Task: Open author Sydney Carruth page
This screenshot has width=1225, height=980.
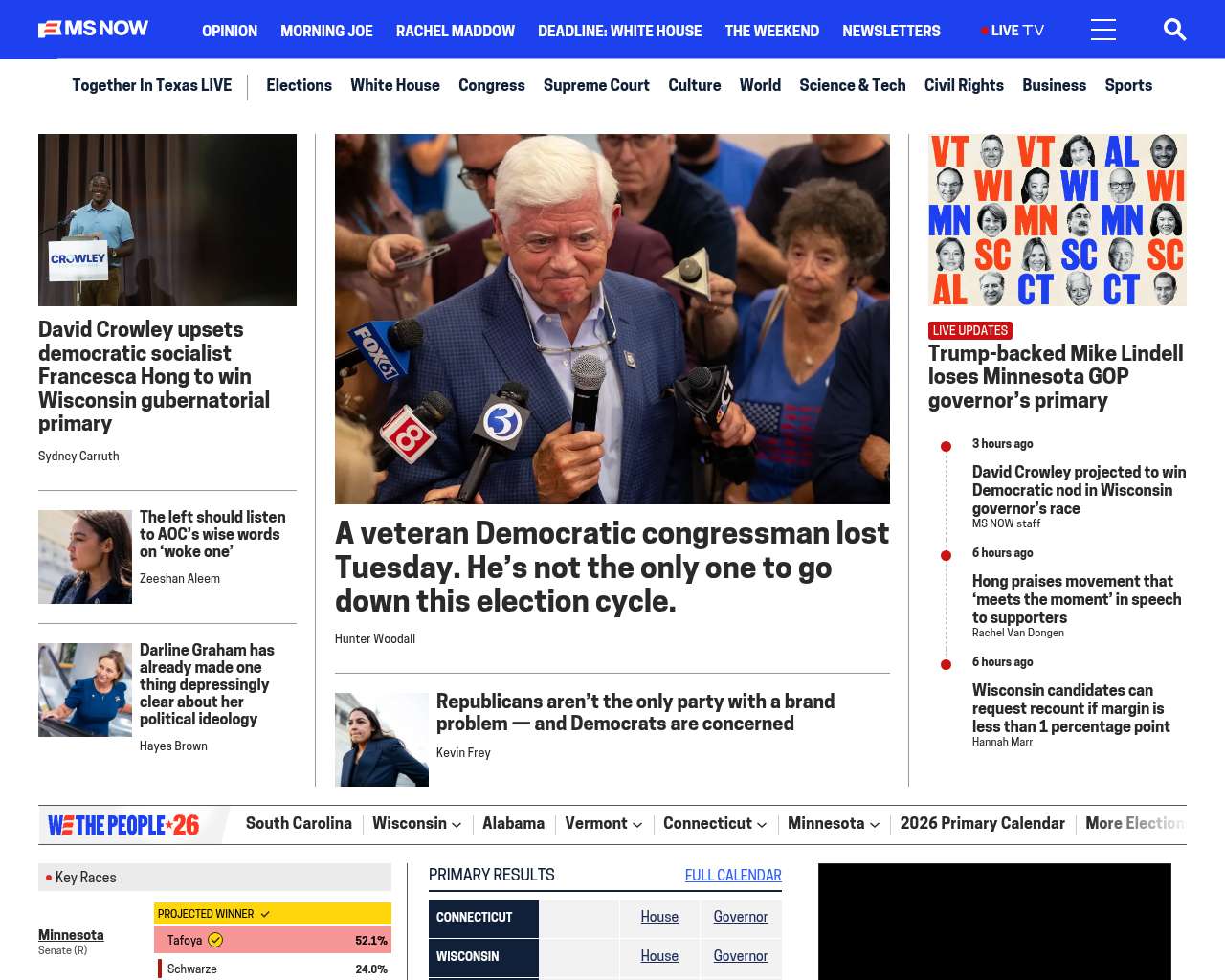Action: (x=78, y=457)
